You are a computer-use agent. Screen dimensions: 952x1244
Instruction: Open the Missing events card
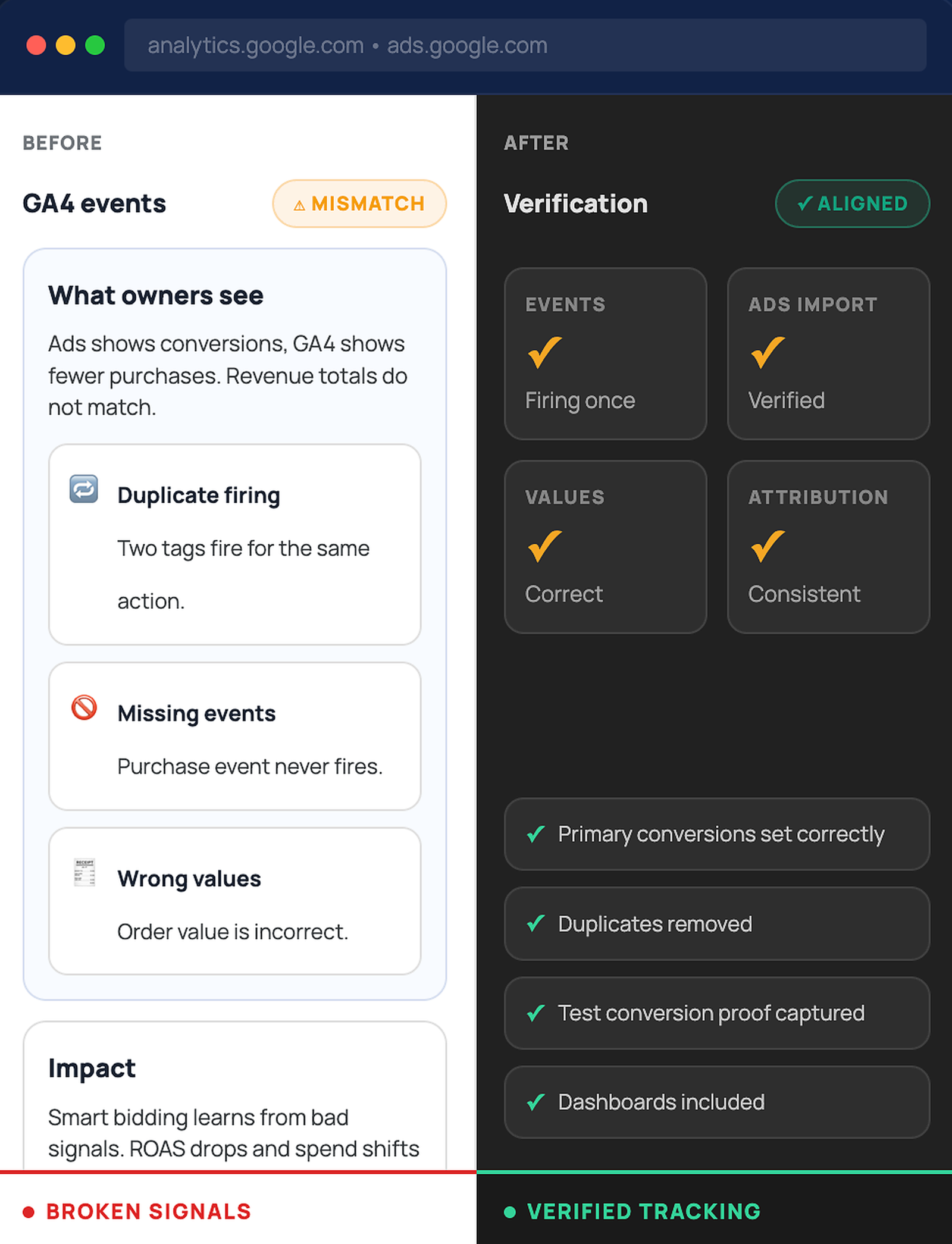[235, 736]
